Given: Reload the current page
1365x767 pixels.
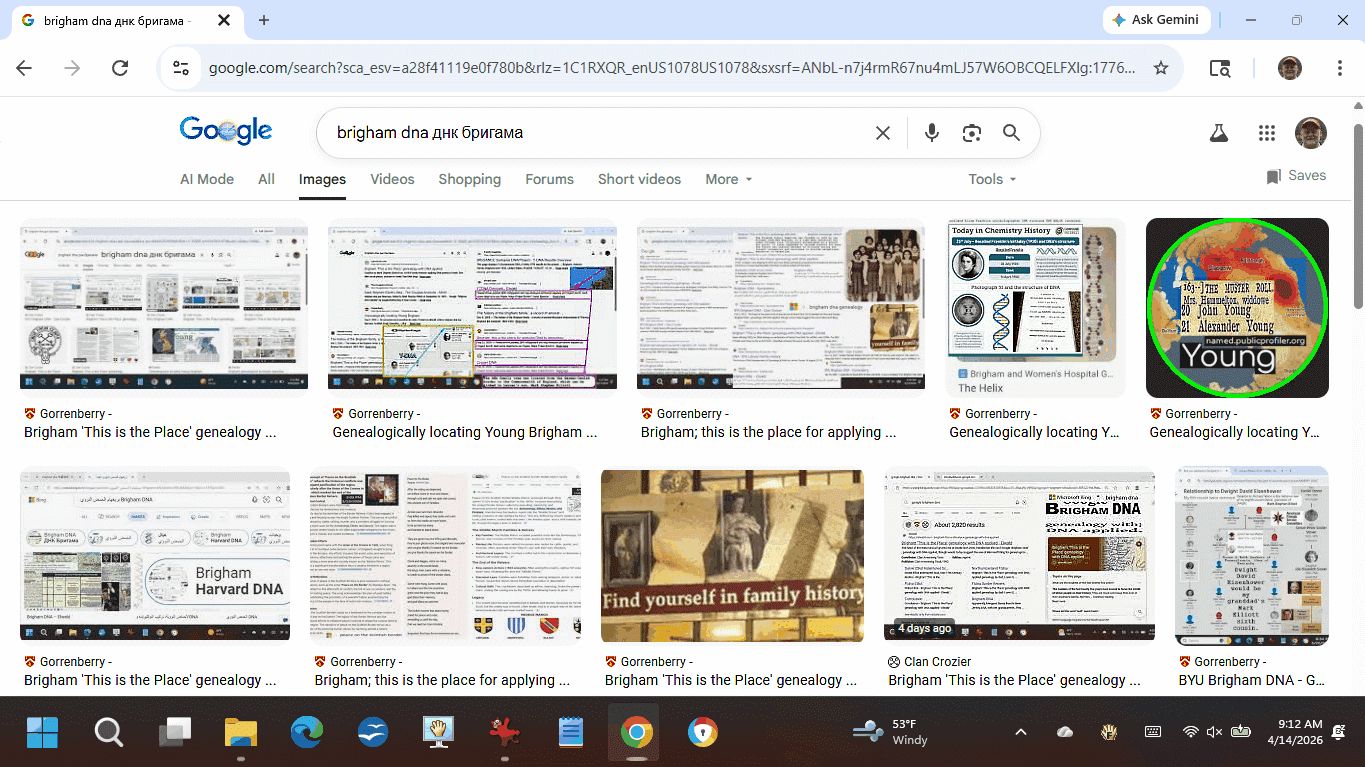Looking at the screenshot, I should (120, 68).
